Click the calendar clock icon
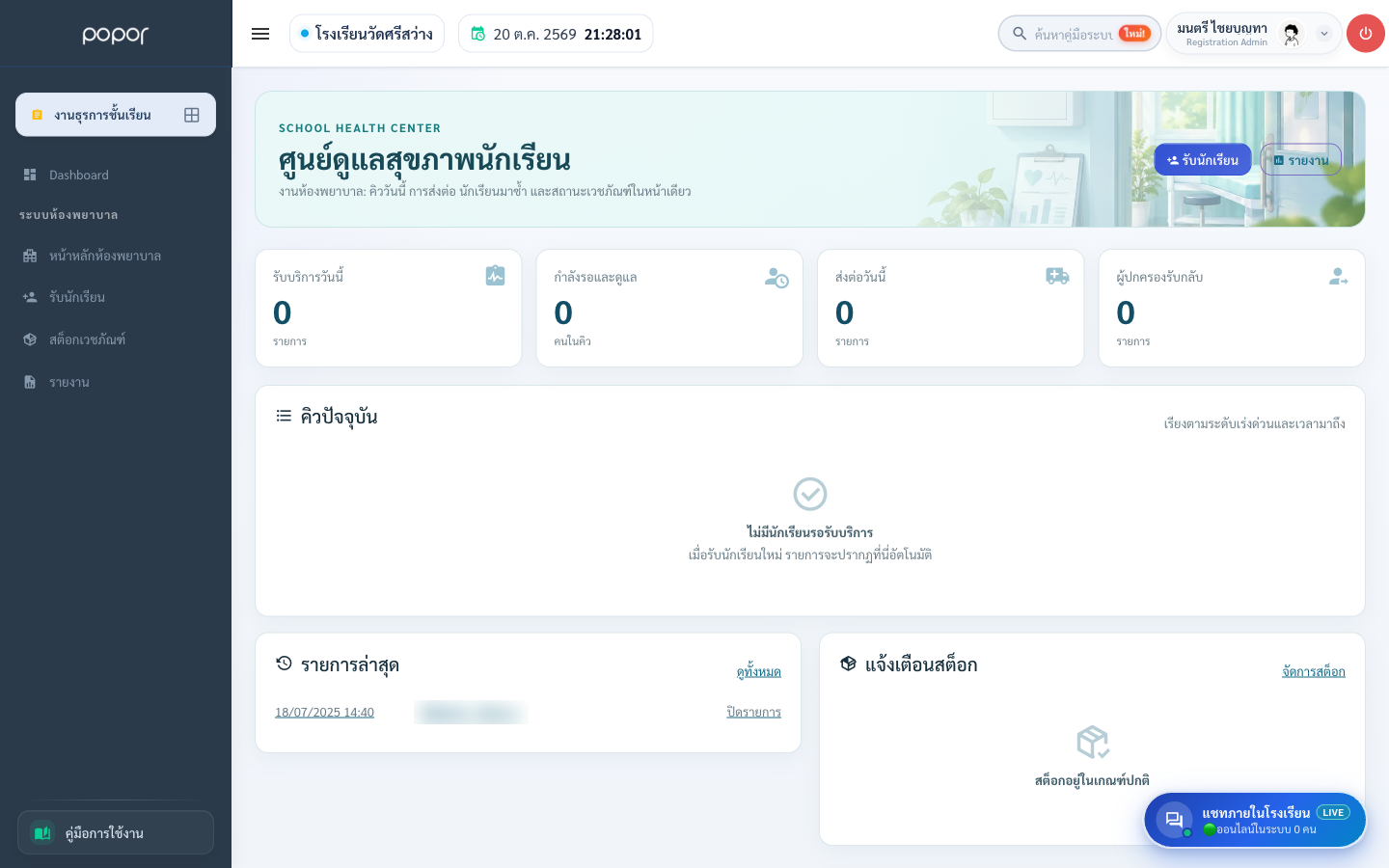This screenshot has width=1389, height=868. pos(477,34)
